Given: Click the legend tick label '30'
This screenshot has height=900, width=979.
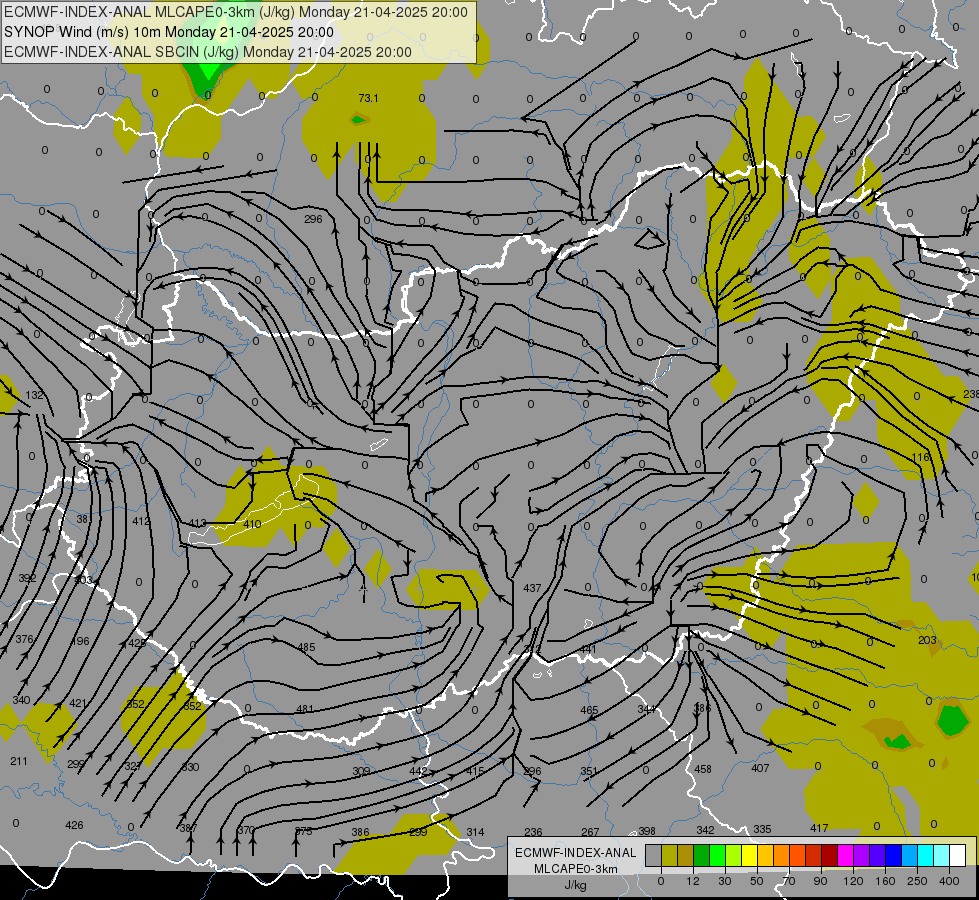Looking at the screenshot, I should tap(725, 881).
